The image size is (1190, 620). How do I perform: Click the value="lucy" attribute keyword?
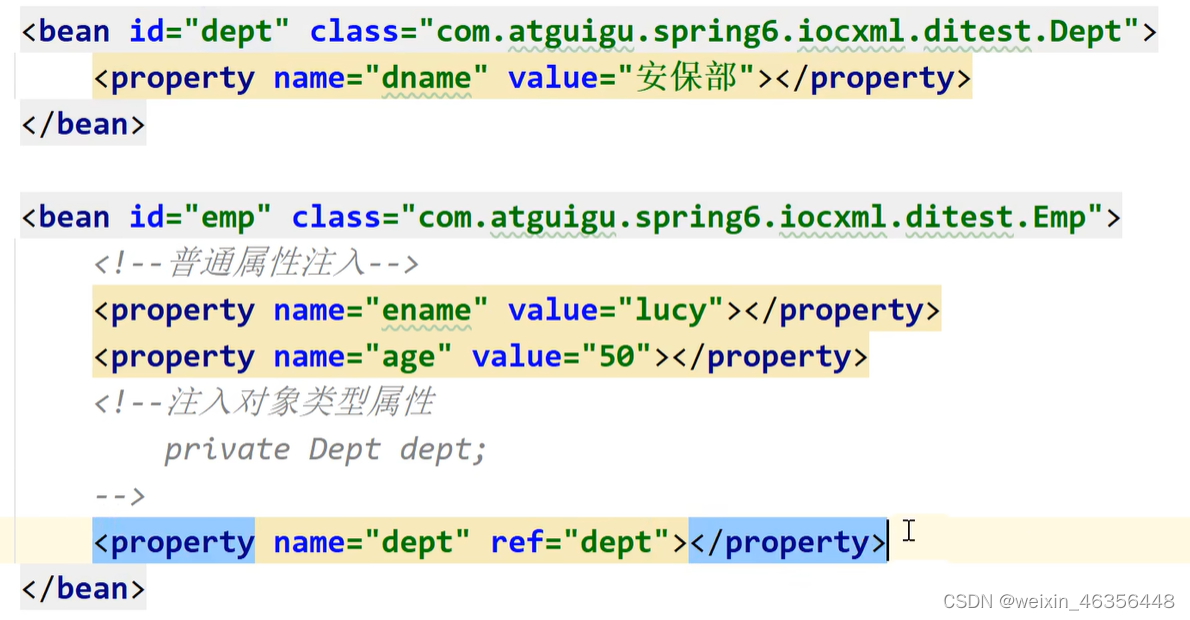click(553, 310)
